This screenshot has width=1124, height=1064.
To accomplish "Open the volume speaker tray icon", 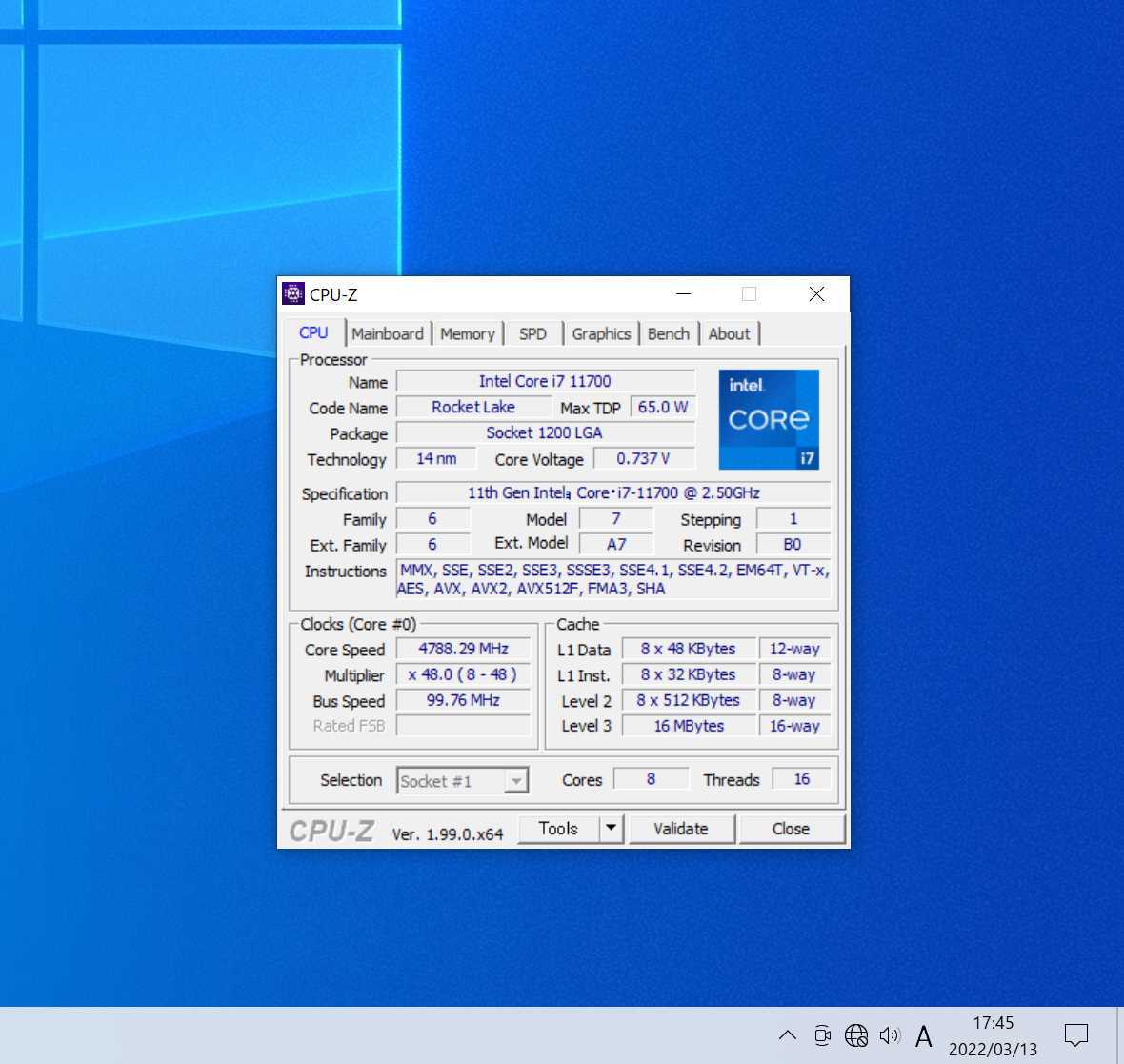I will (x=890, y=1035).
